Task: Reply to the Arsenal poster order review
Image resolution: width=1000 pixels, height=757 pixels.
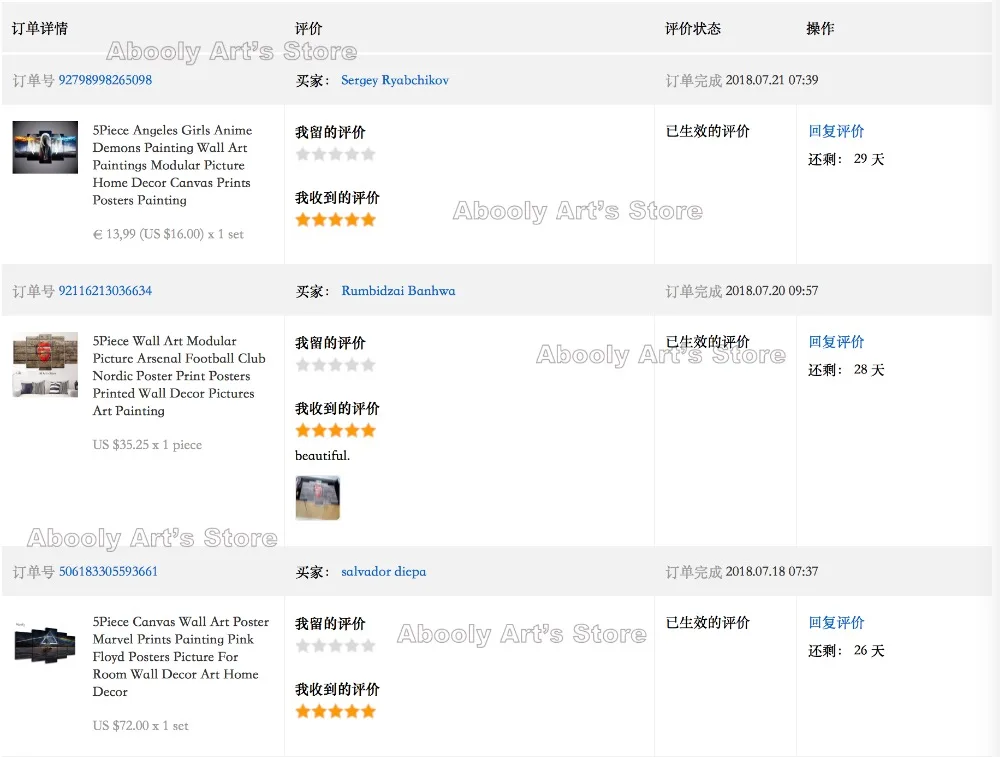Action: point(836,342)
